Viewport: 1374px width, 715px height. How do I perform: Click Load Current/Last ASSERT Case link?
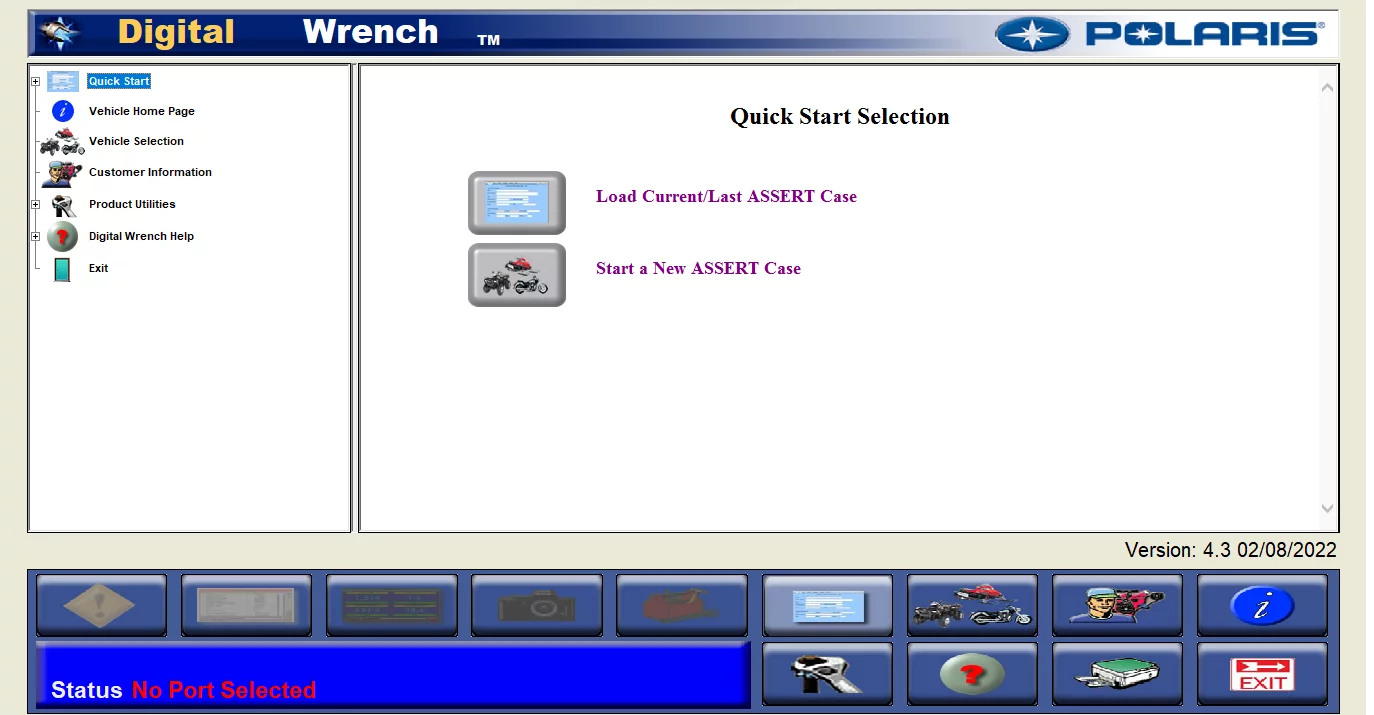tap(726, 197)
